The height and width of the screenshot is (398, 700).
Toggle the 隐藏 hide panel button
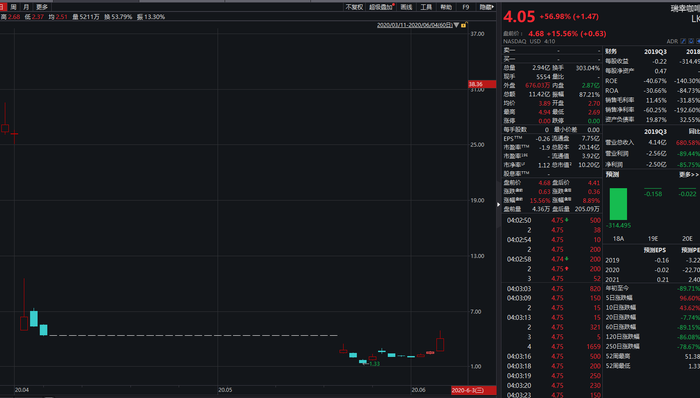coord(486,7)
